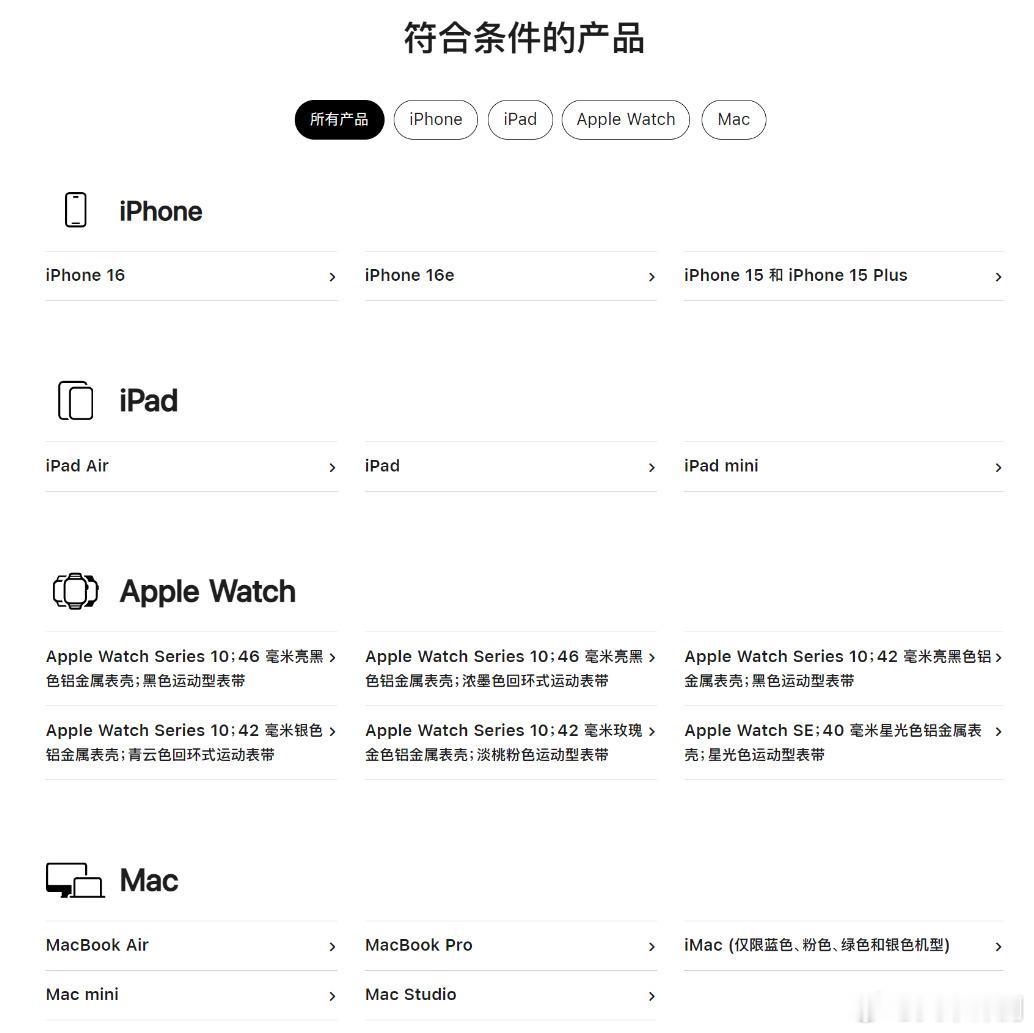Open iMac (仅限蓝色、粉色、绿色和银色机型) link

coord(843,945)
